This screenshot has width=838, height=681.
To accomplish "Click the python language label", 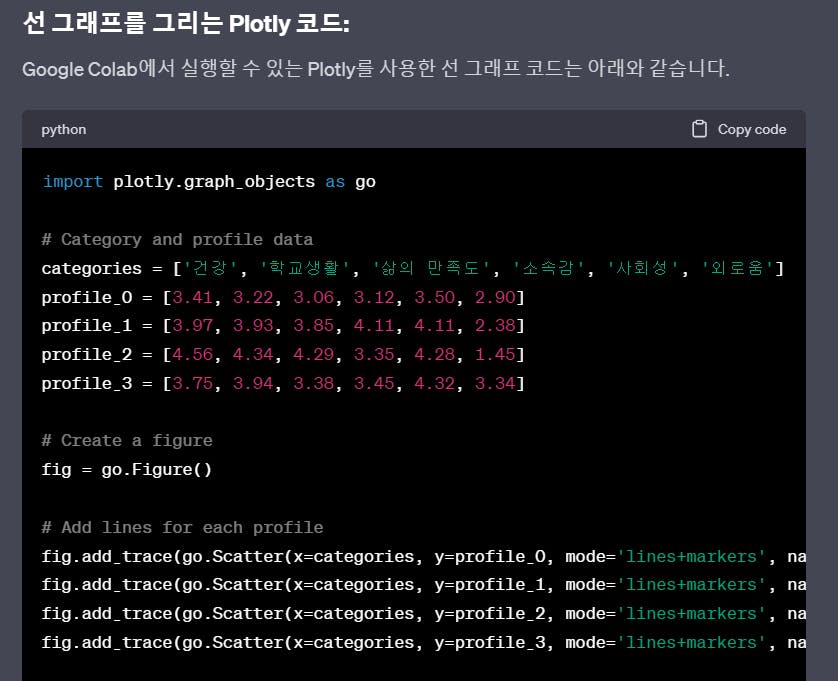I will pyautogui.click(x=64, y=130).
